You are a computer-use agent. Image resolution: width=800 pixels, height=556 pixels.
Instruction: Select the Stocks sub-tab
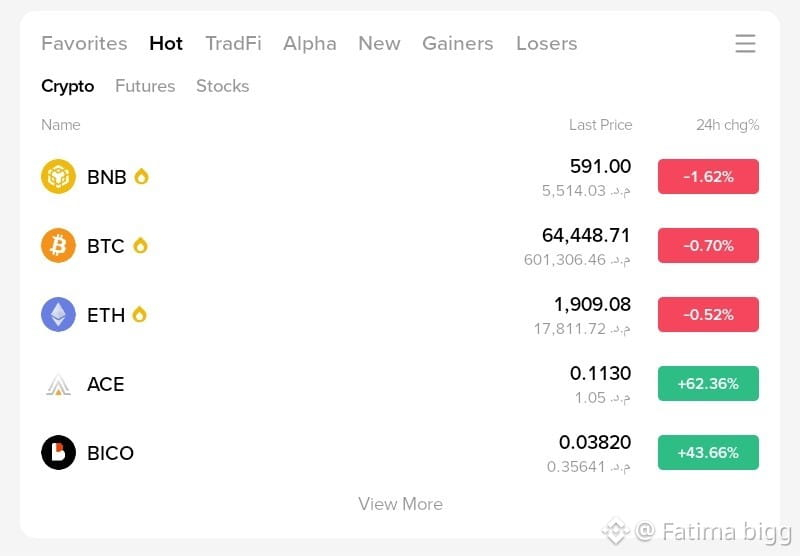pyautogui.click(x=222, y=86)
